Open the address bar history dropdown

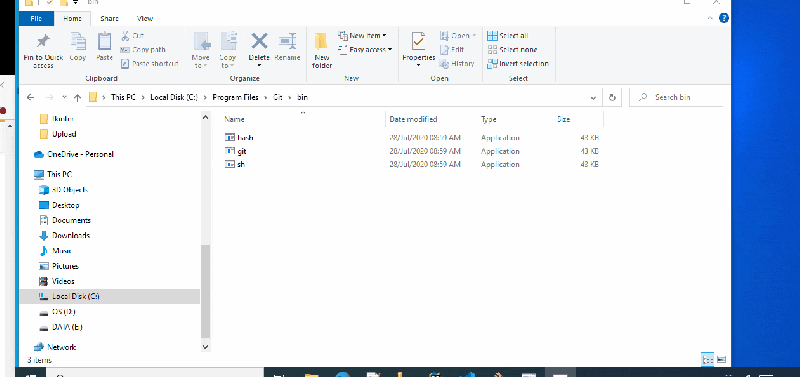pyautogui.click(x=593, y=97)
